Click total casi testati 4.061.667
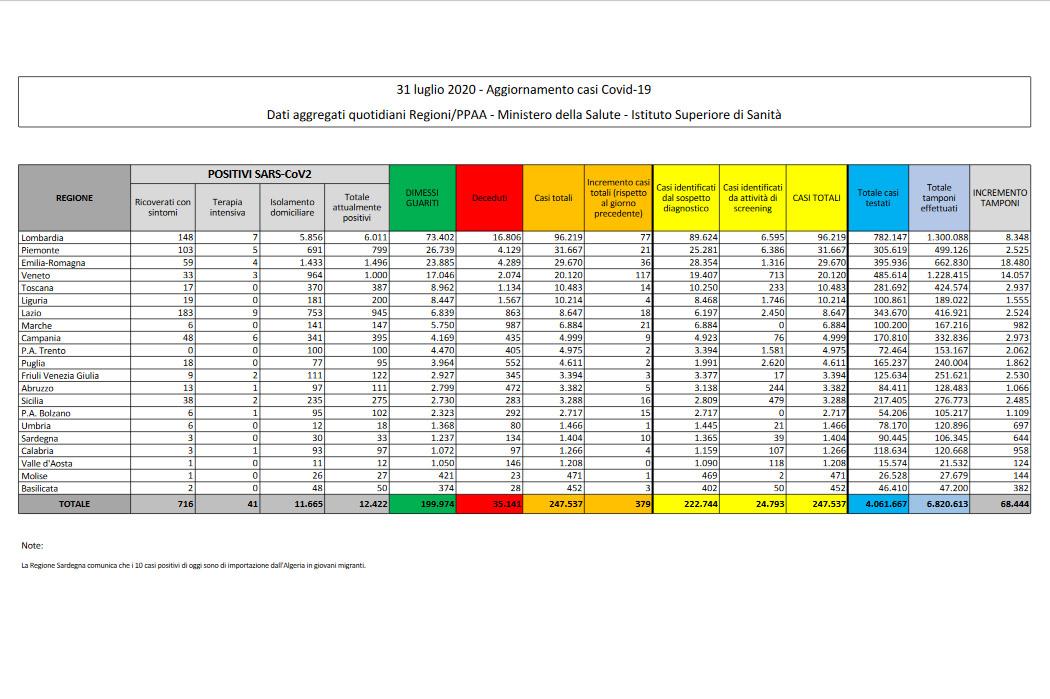The height and width of the screenshot is (699, 1050). [x=886, y=504]
